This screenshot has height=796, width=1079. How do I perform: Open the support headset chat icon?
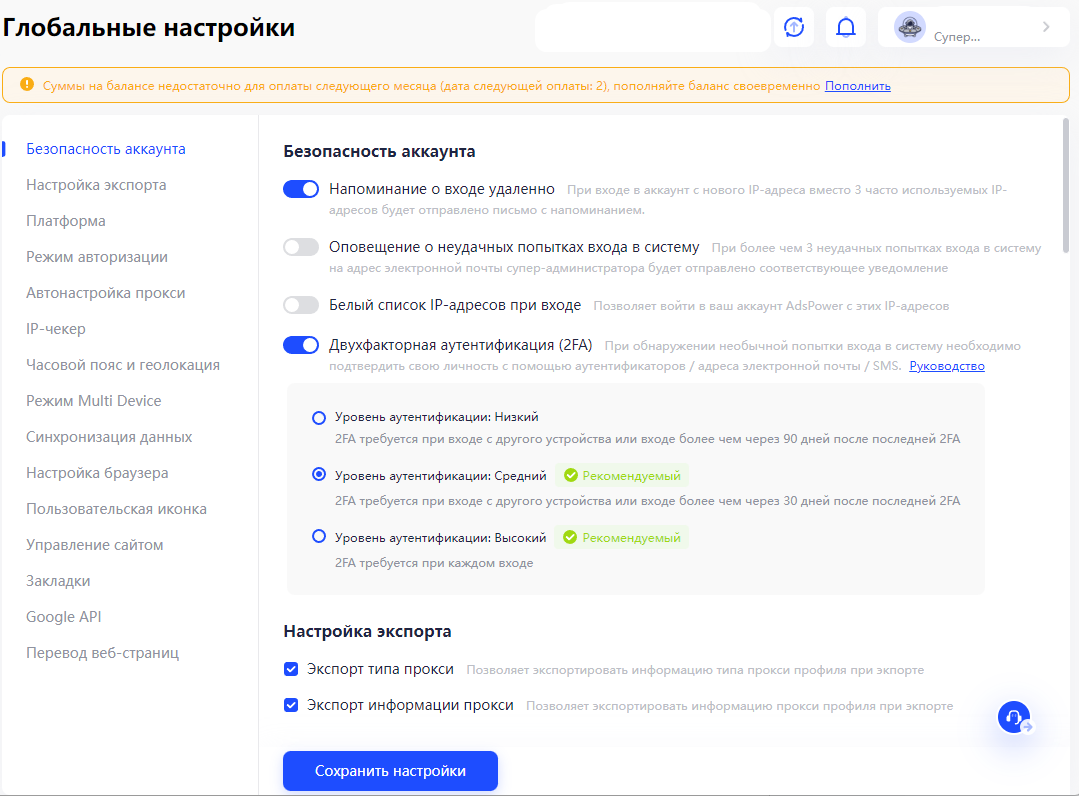pos(1014,718)
